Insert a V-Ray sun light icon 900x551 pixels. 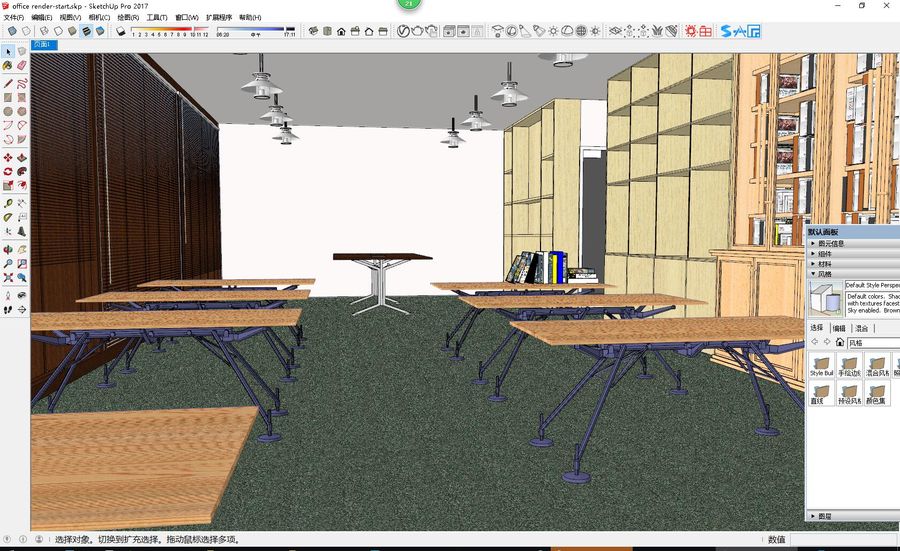pos(553,31)
